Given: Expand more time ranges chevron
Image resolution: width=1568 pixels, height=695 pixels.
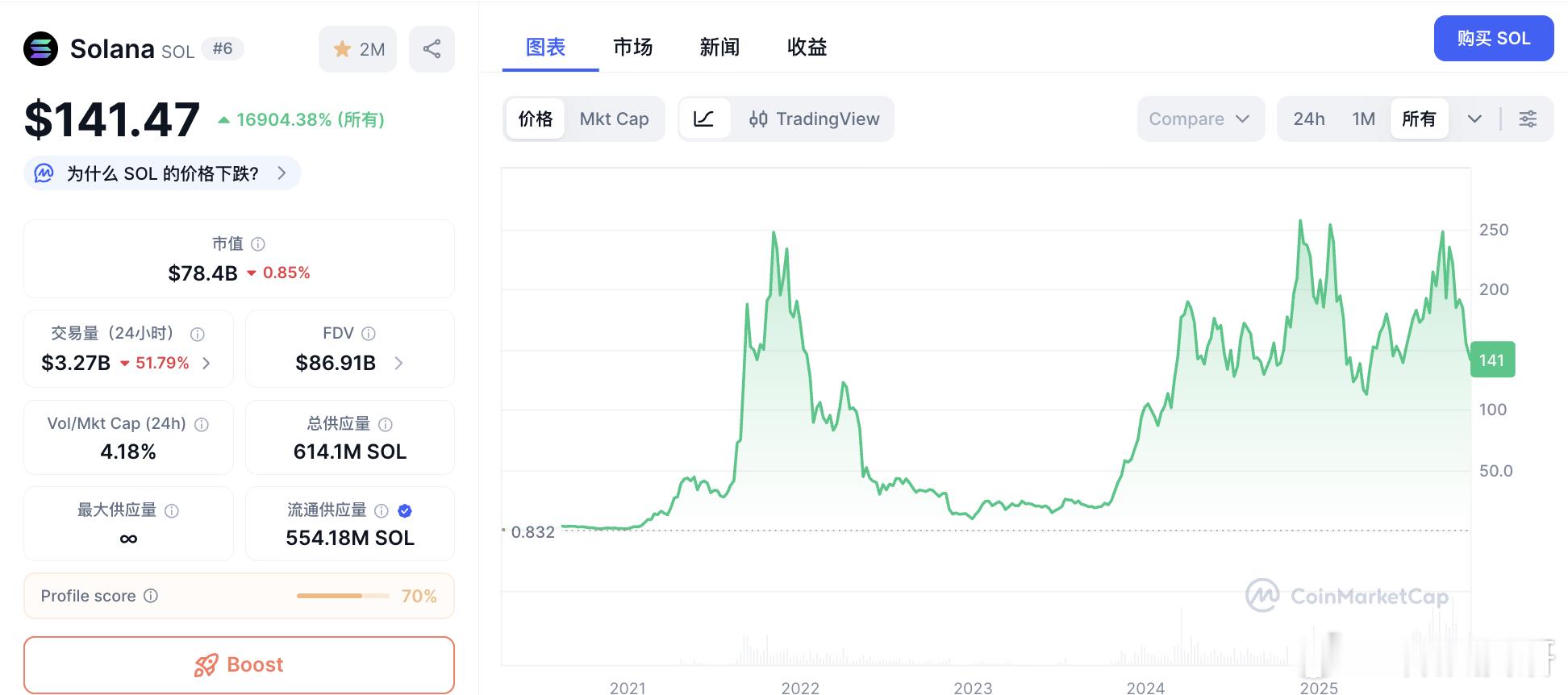Looking at the screenshot, I should tap(1474, 119).
